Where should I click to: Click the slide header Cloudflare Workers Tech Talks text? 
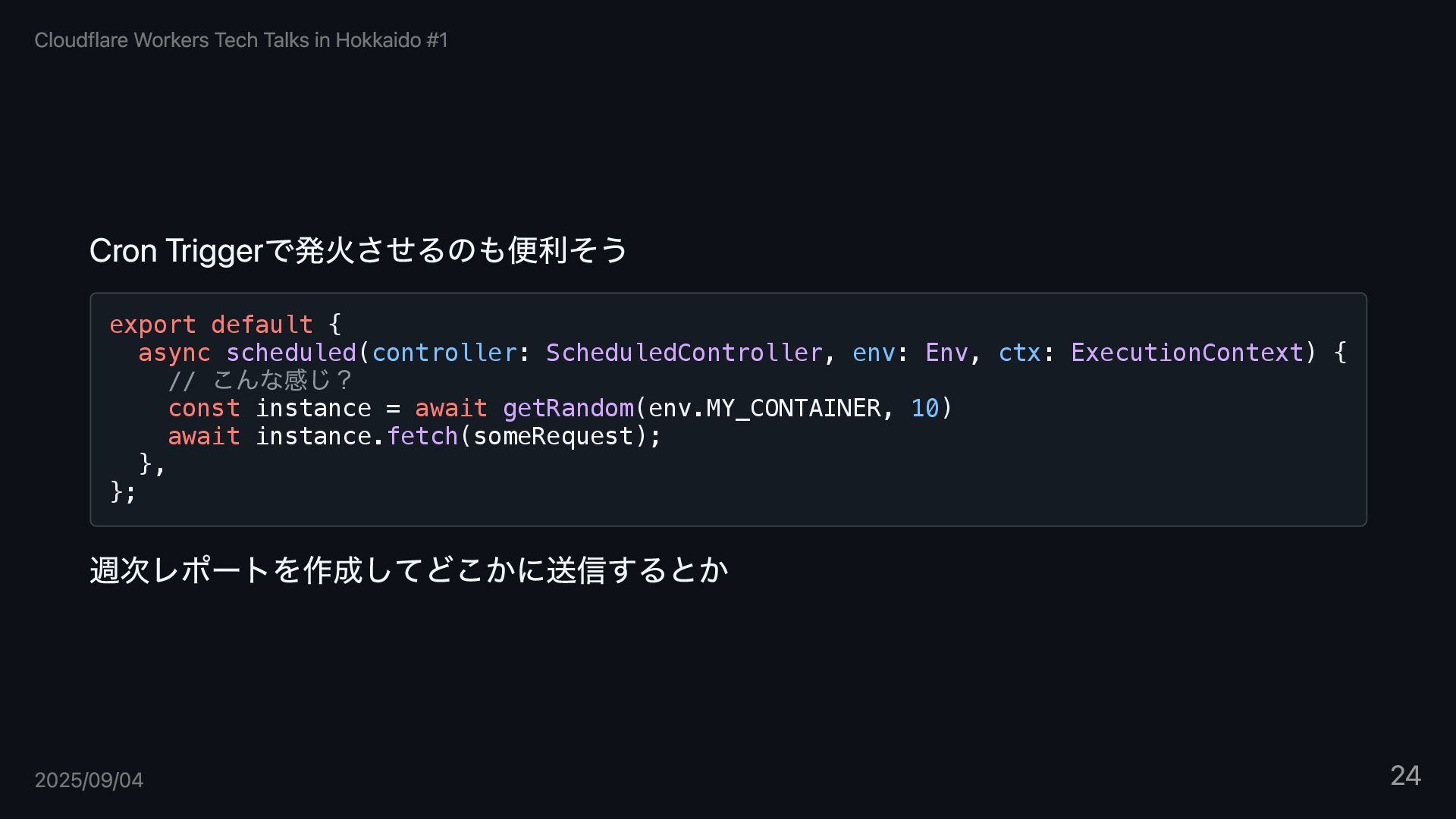(241, 40)
